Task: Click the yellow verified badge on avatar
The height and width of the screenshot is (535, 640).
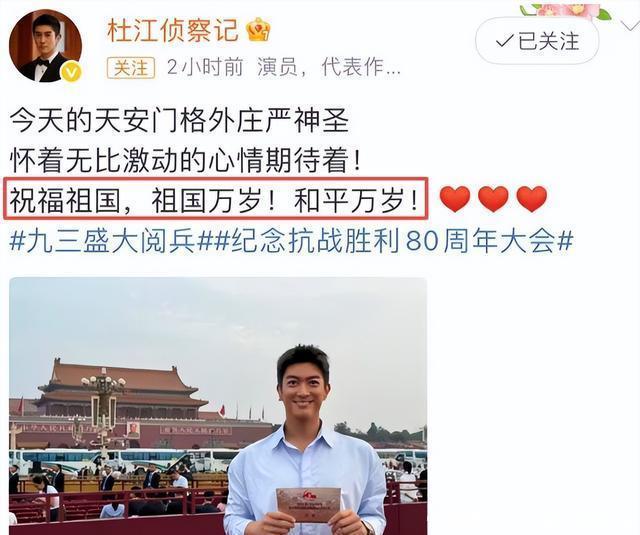Action: click(x=71, y=72)
